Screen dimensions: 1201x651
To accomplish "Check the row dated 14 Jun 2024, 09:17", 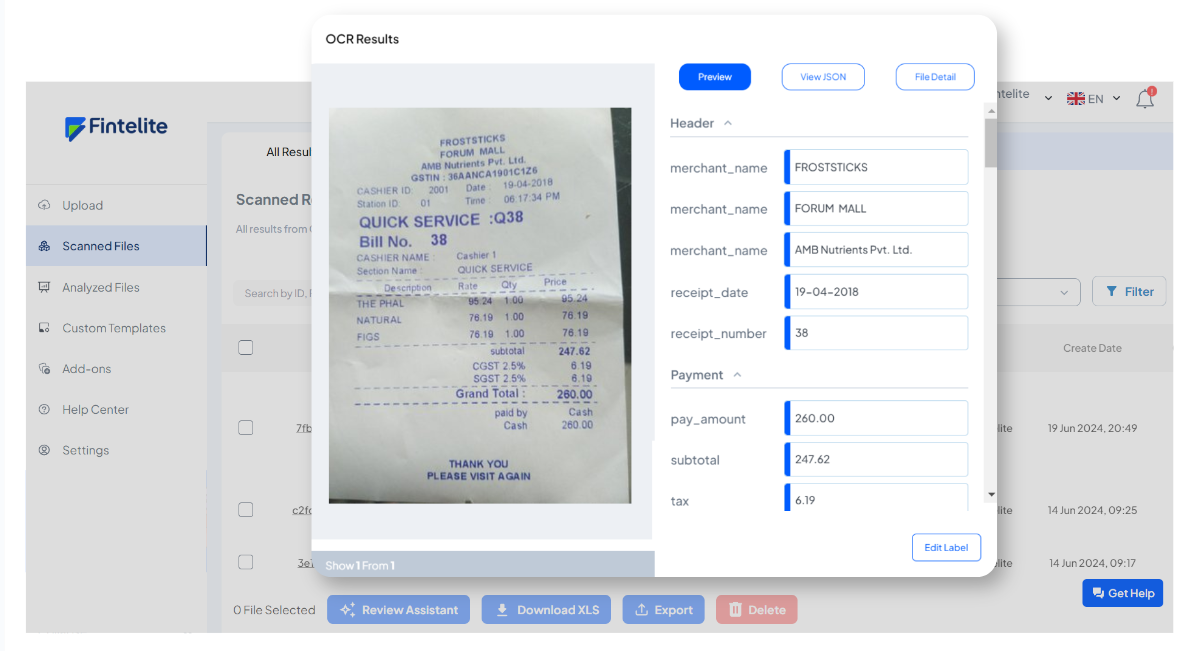I will [x=245, y=563].
